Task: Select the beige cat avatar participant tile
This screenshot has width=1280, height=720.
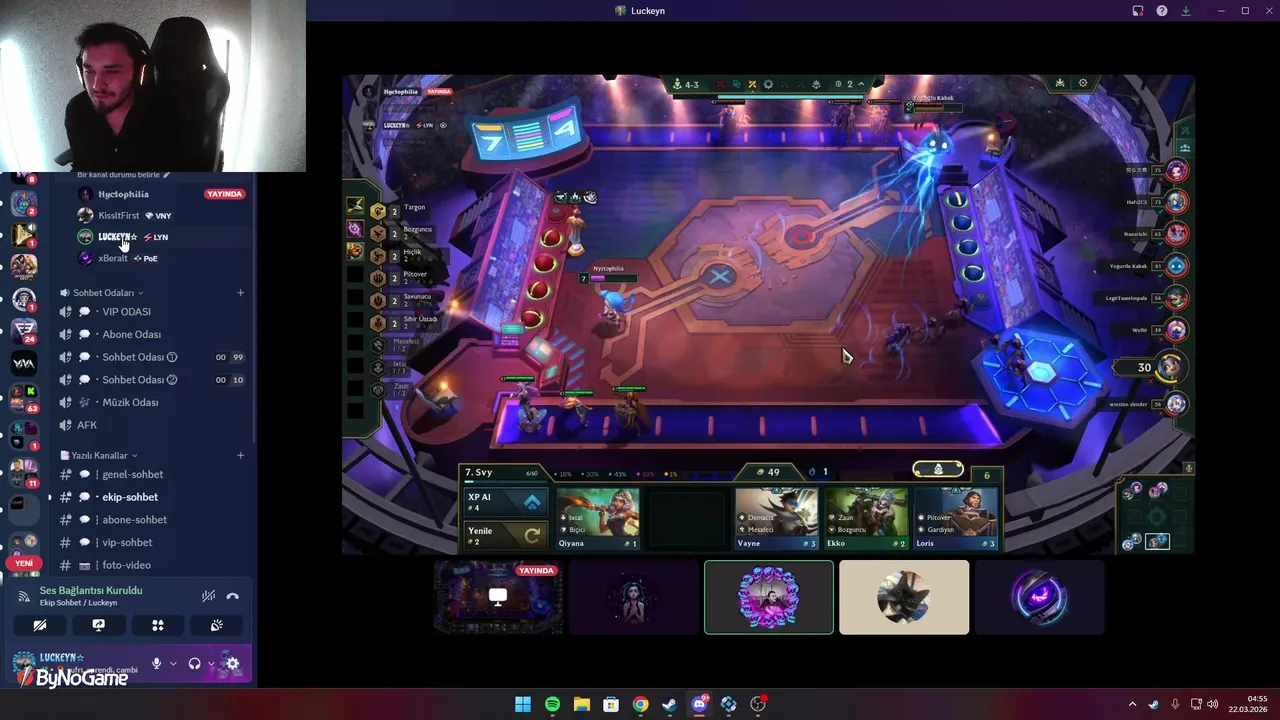Action: pyautogui.click(x=904, y=597)
